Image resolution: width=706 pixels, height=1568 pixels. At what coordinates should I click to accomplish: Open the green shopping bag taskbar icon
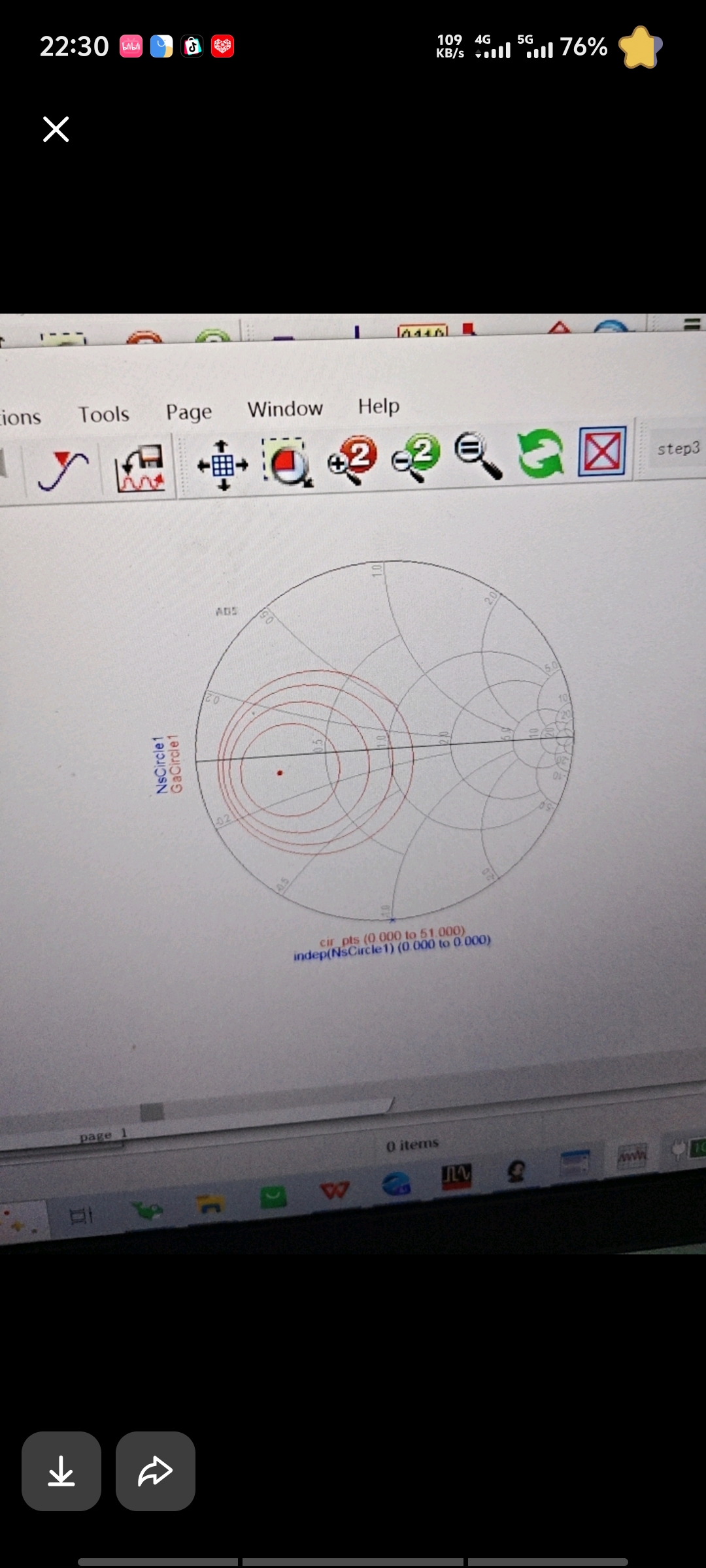point(273,1197)
